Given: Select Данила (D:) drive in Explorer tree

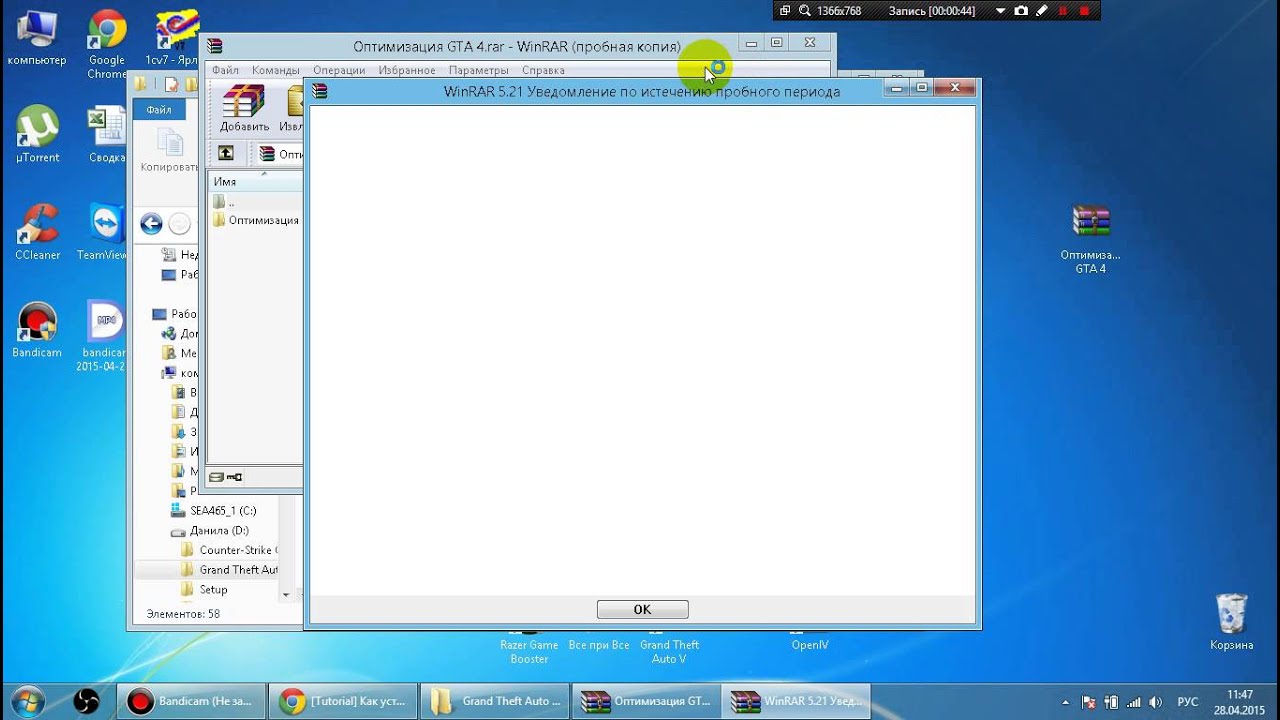Looking at the screenshot, I should click(x=209, y=531).
